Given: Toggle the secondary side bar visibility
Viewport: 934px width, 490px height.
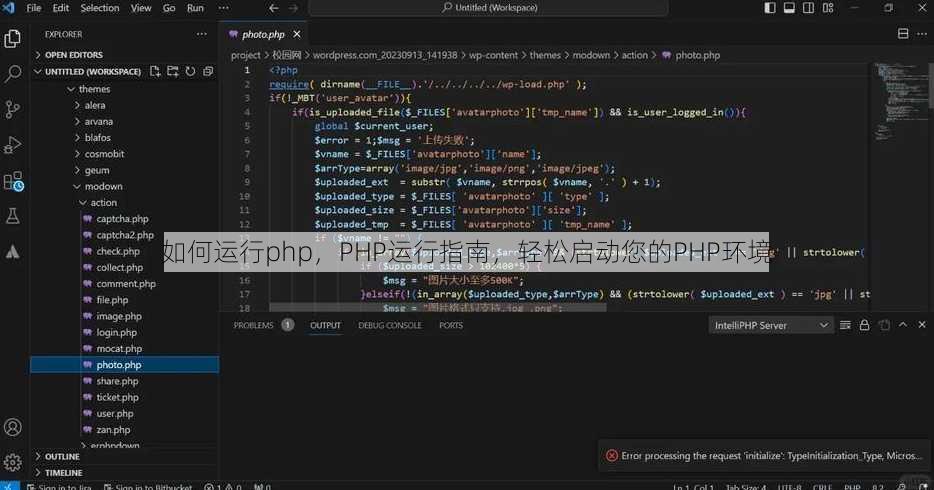Looking at the screenshot, I should point(808,8).
